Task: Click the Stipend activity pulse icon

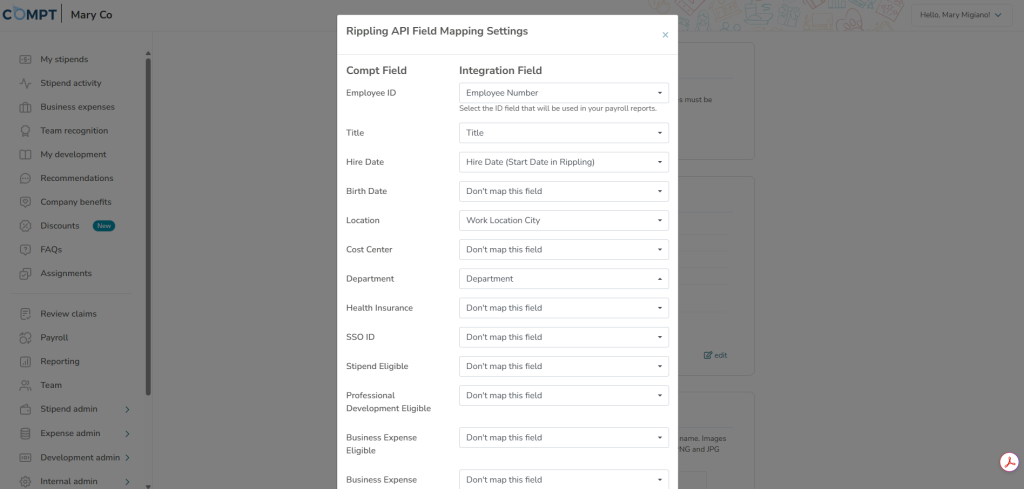Action: tap(25, 83)
